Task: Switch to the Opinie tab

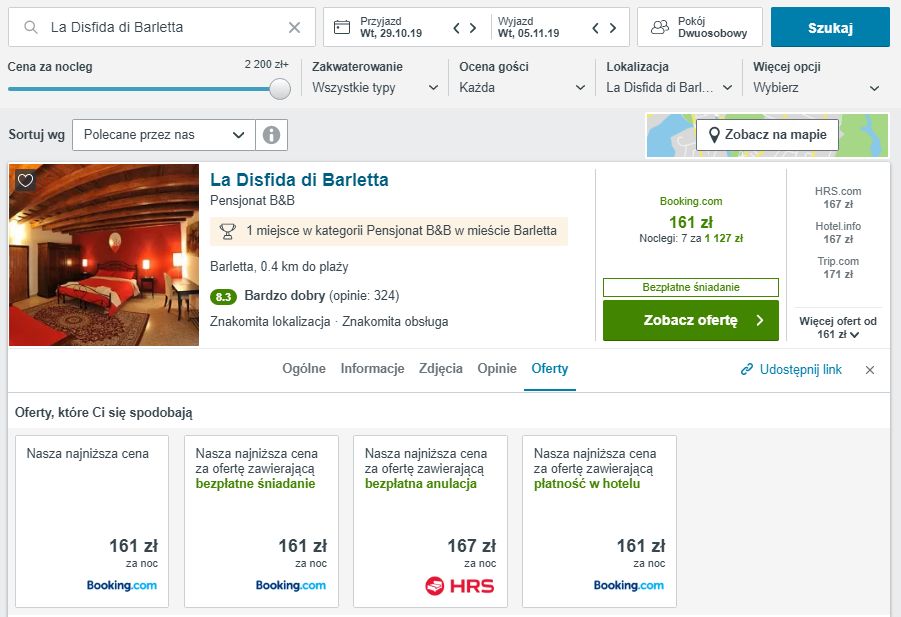Action: [497, 369]
